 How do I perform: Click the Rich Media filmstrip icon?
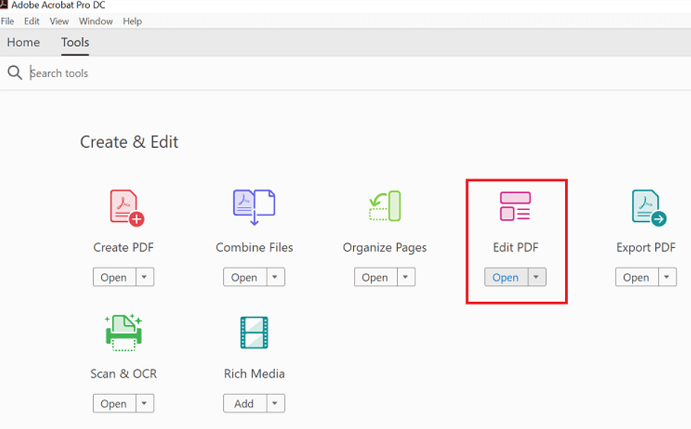[254, 332]
